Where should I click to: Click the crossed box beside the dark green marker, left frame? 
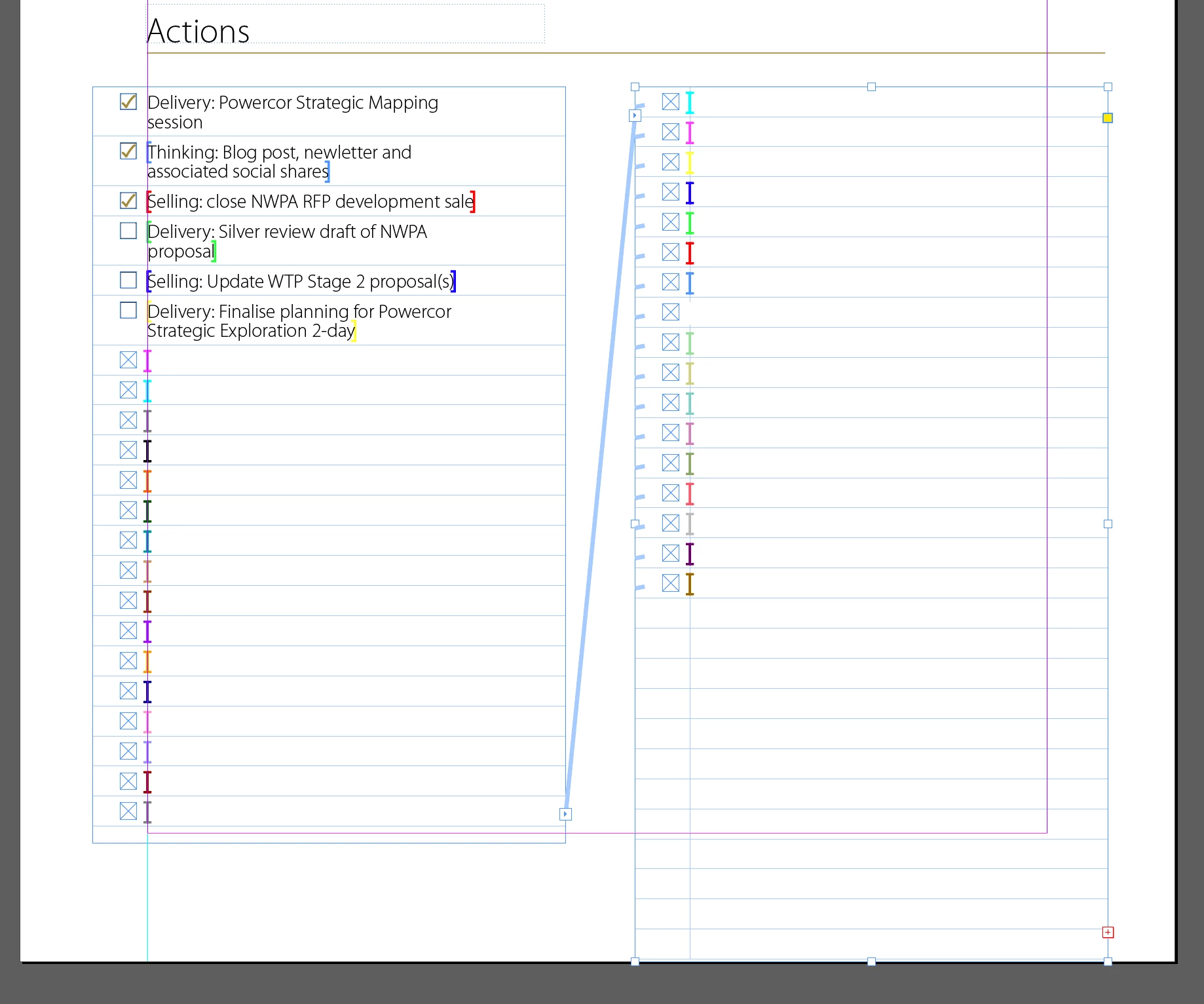click(128, 511)
